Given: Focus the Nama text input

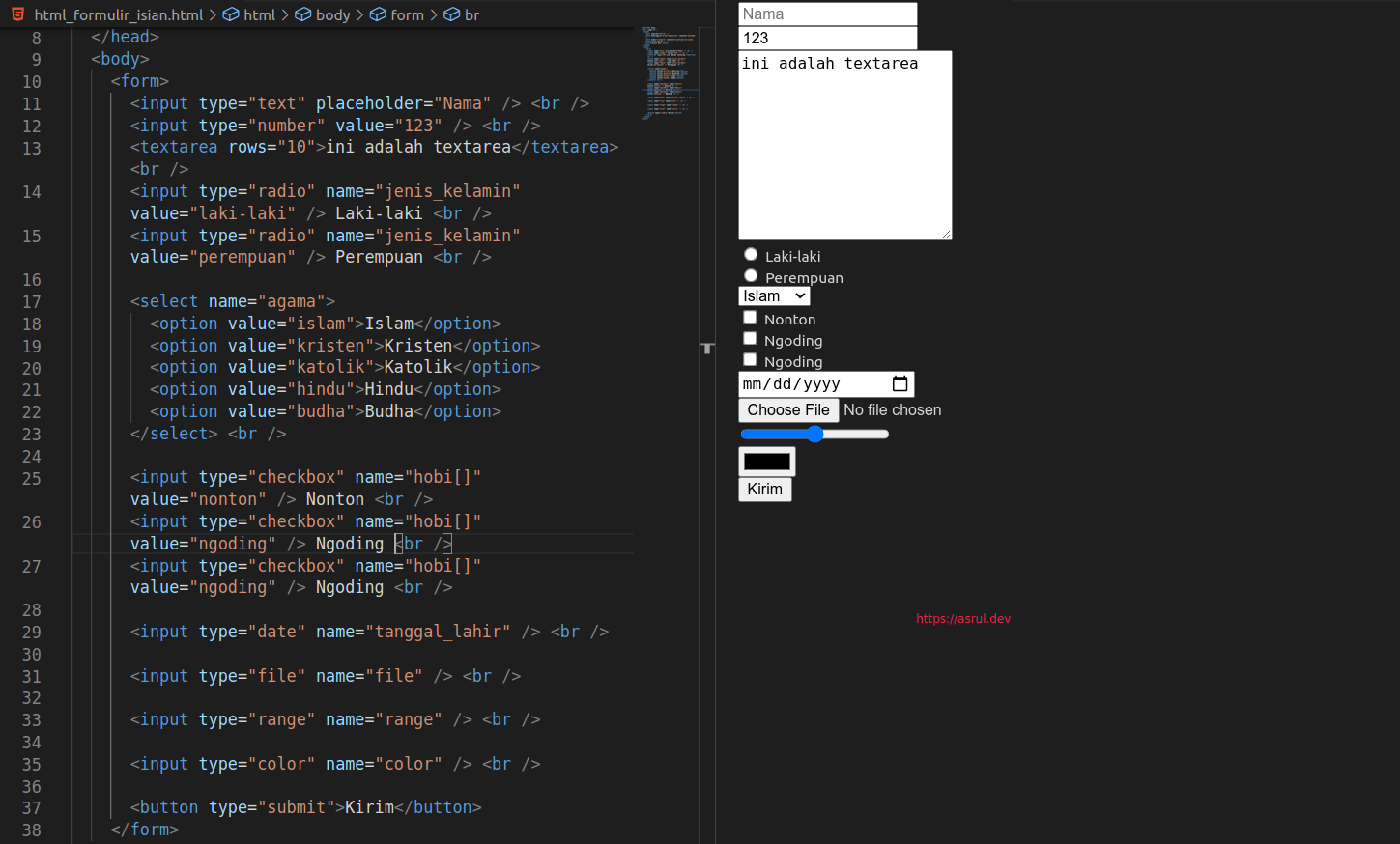Looking at the screenshot, I should point(828,14).
